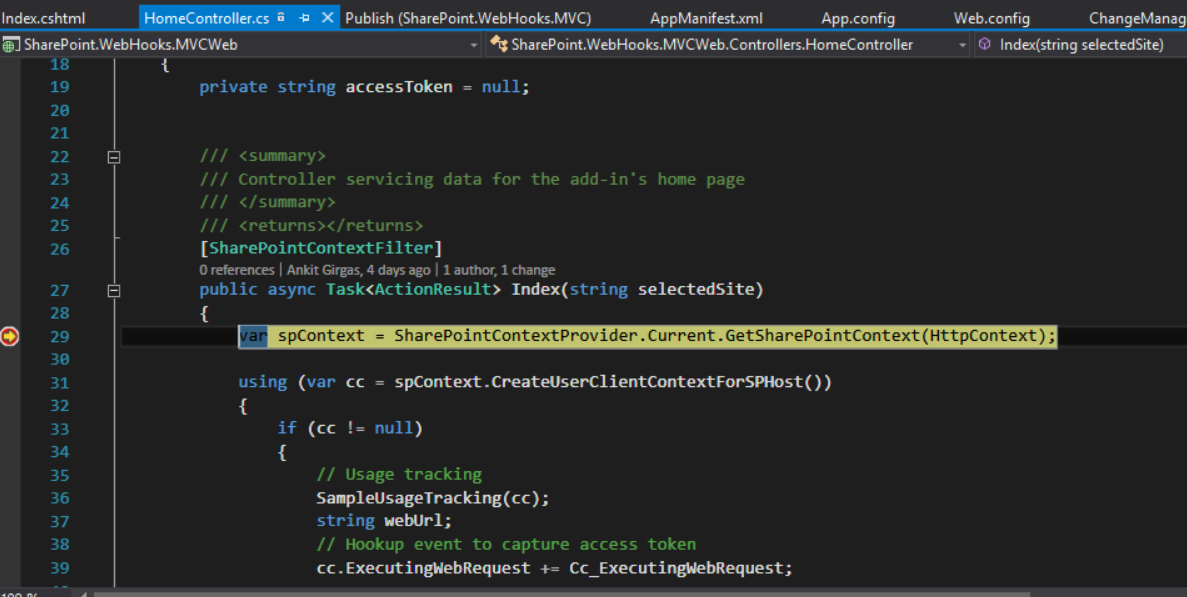Switch to the Index.cshtml tab
Image resolution: width=1187 pixels, height=597 pixels.
coord(45,17)
